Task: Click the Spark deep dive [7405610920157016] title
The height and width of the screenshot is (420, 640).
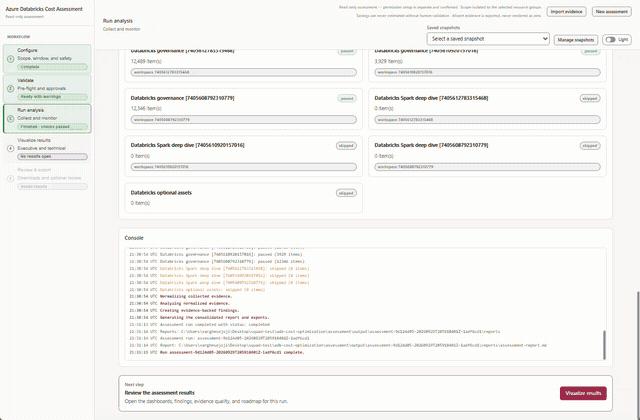Action: (187, 145)
